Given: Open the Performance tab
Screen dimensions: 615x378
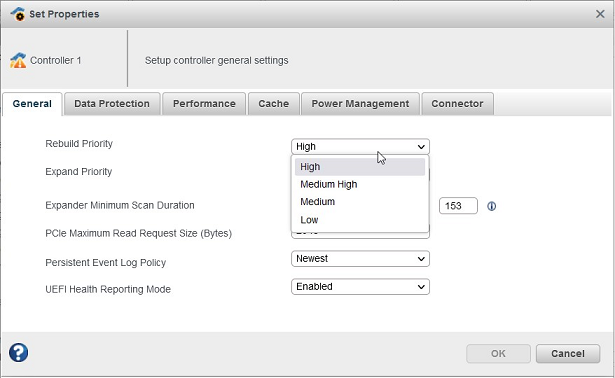Looking at the screenshot, I should click(204, 104).
